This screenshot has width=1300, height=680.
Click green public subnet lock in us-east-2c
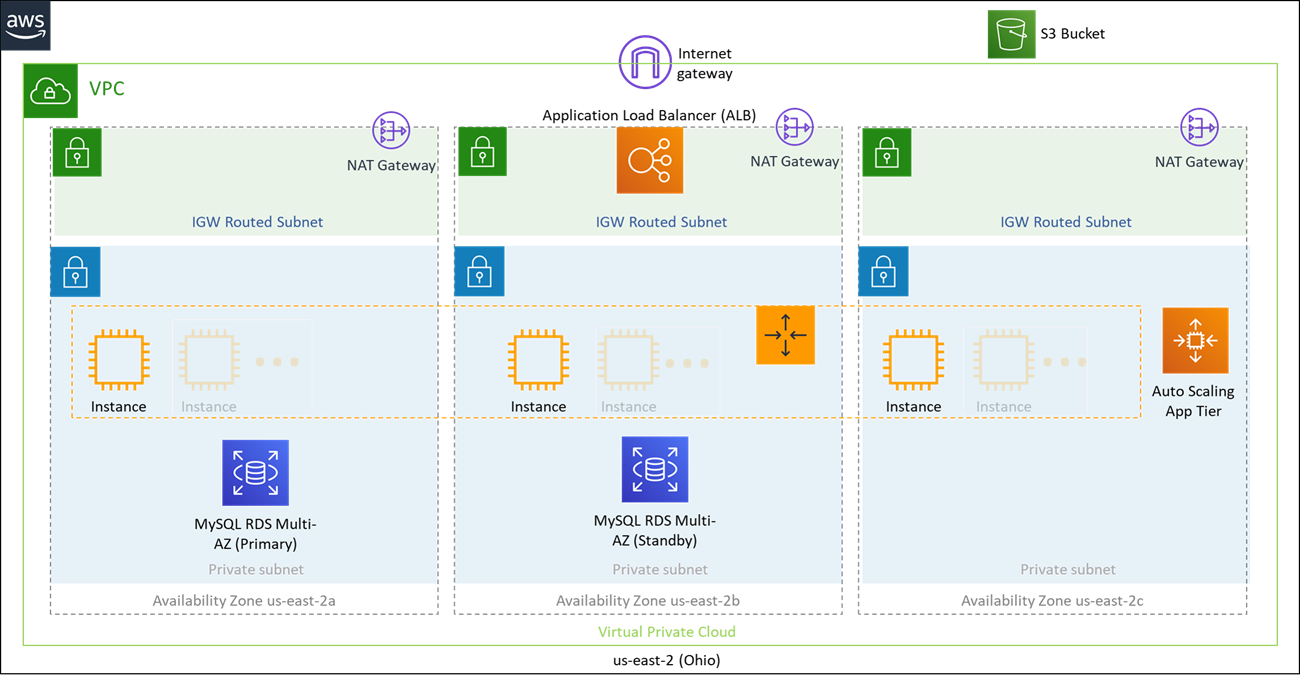[886, 153]
